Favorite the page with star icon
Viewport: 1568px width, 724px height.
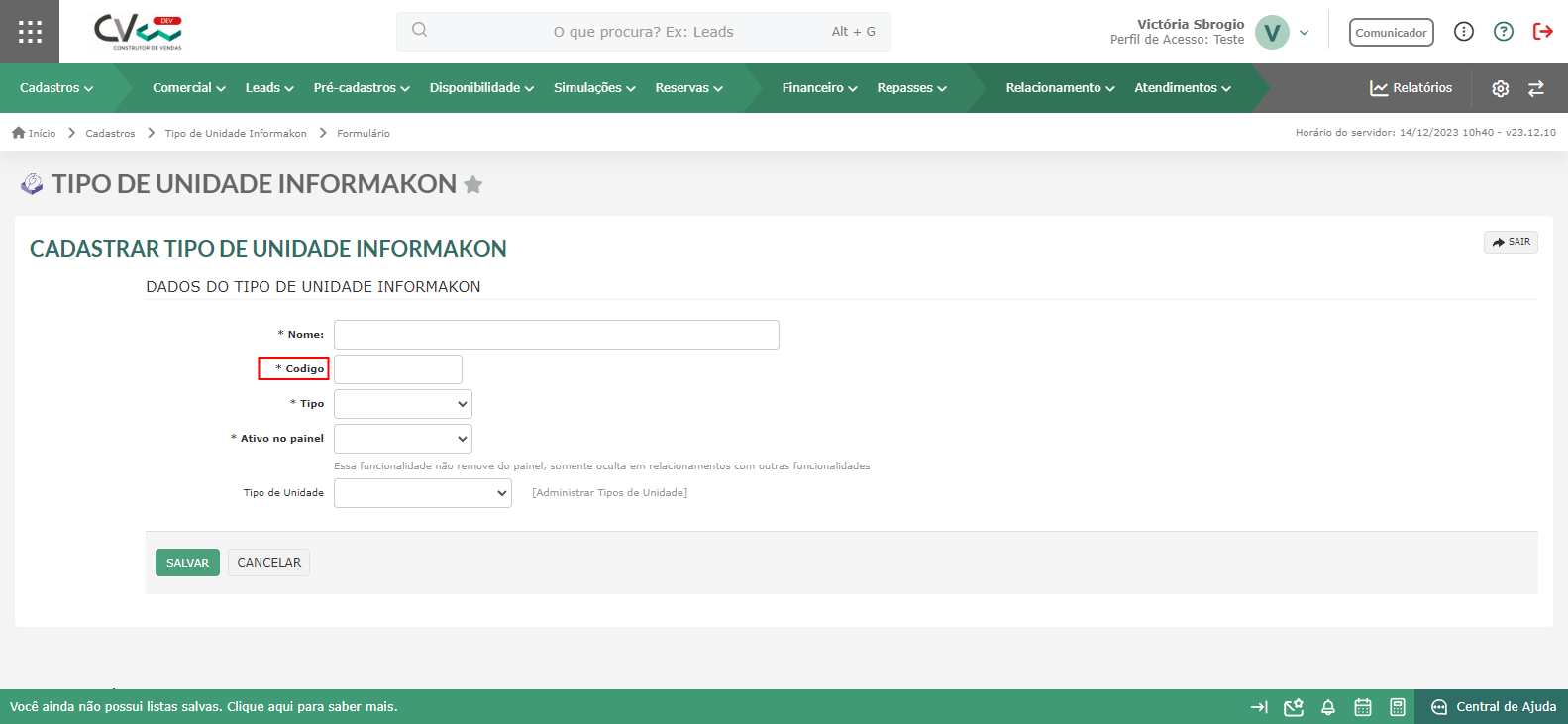tap(473, 184)
